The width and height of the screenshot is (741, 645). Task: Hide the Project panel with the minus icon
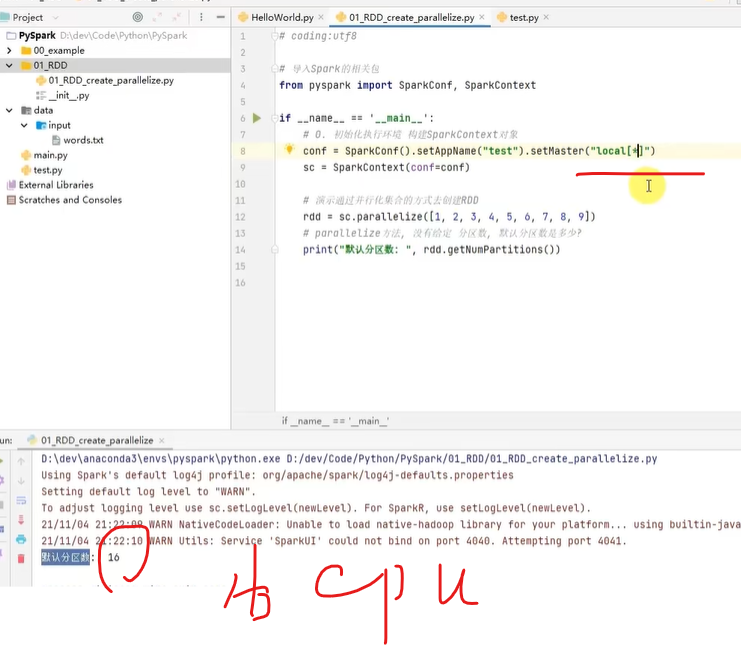tap(221, 17)
